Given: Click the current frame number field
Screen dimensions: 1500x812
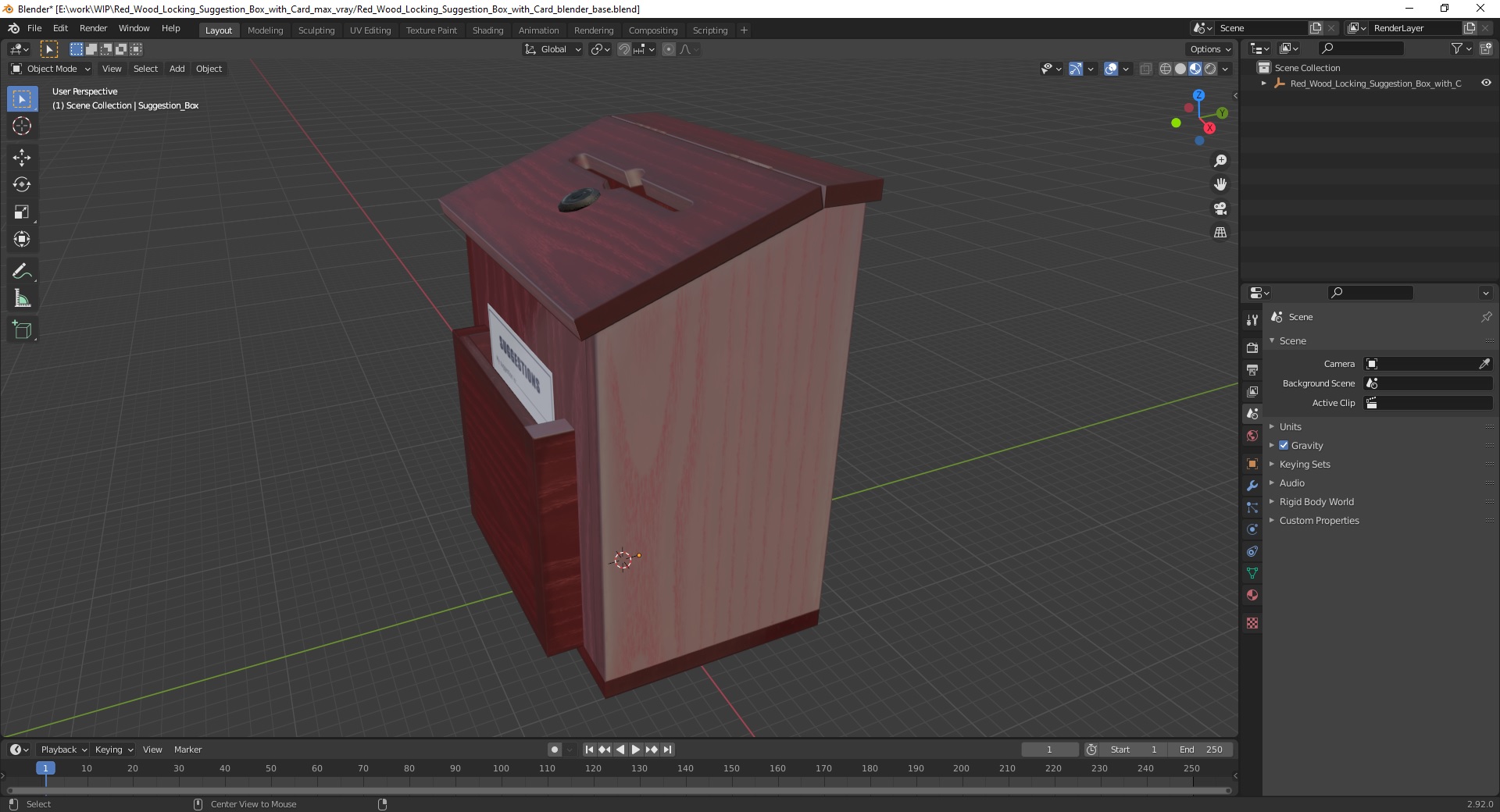Looking at the screenshot, I should pyautogui.click(x=1049, y=750).
